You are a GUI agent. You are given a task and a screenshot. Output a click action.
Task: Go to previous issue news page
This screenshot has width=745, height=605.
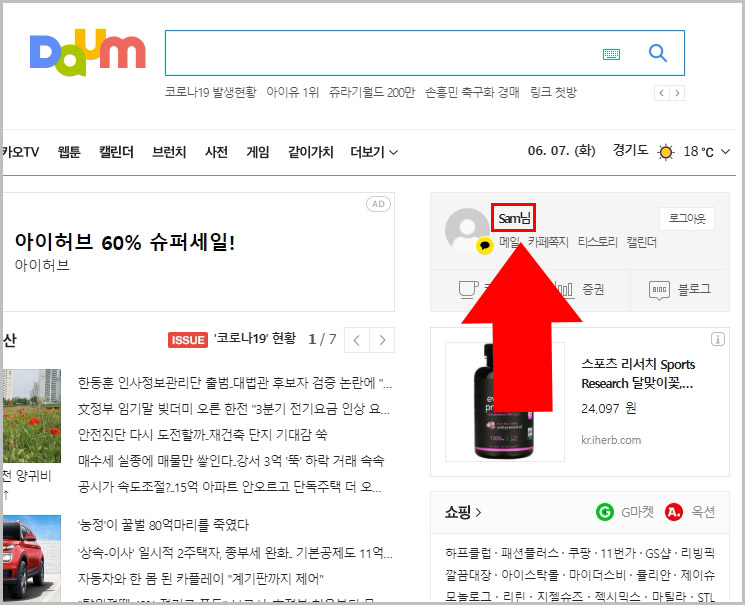coord(357,340)
